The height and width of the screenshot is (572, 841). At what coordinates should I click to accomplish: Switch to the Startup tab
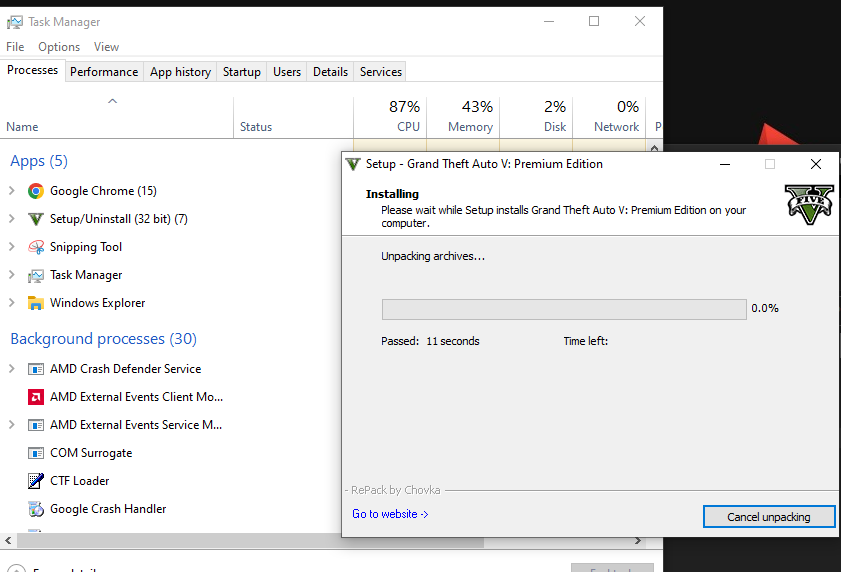[242, 72]
